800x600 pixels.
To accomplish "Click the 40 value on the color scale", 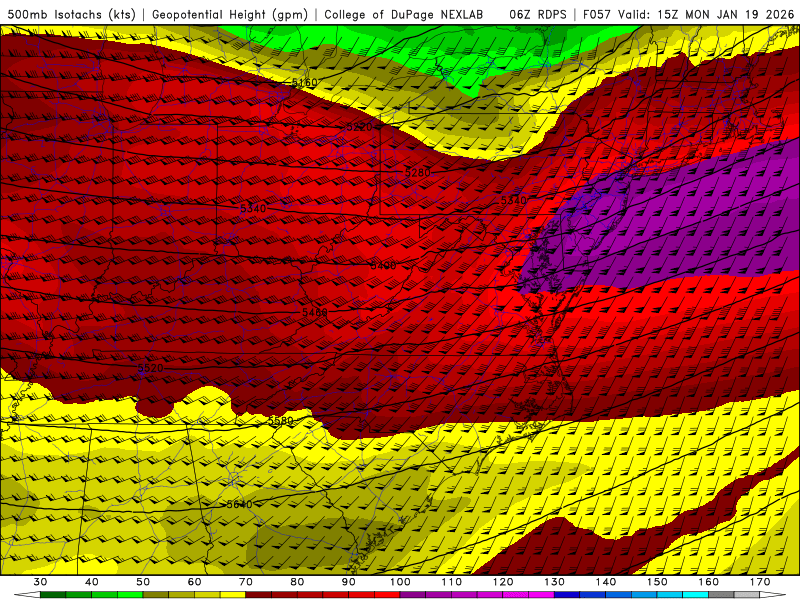I will (x=92, y=582).
